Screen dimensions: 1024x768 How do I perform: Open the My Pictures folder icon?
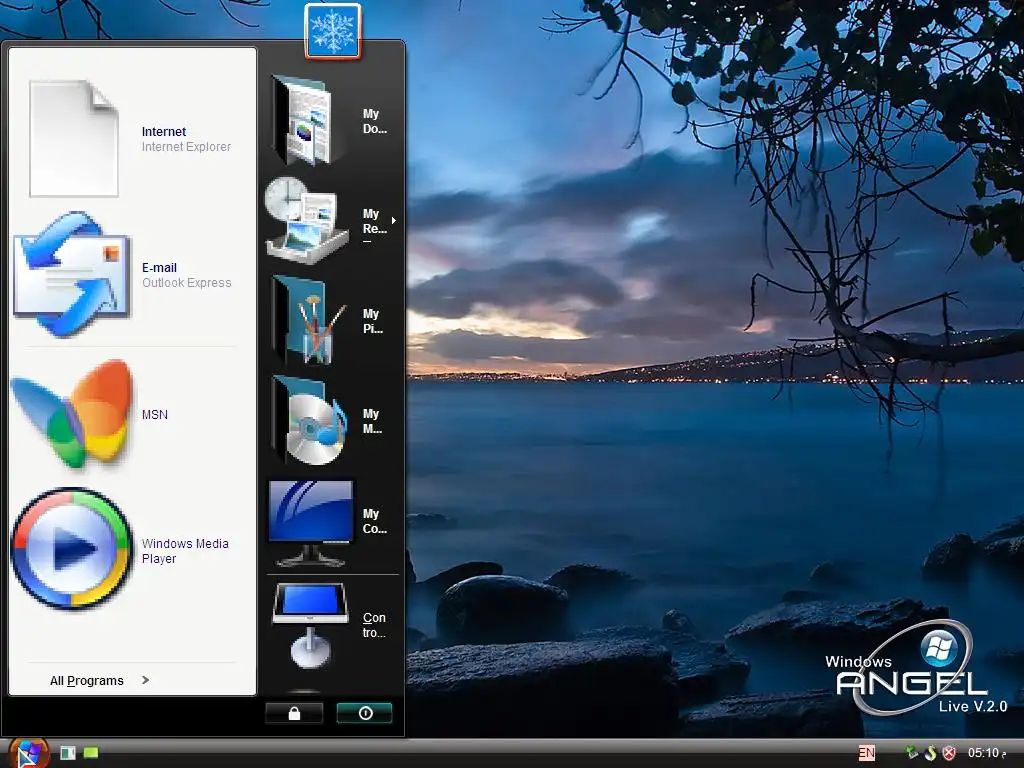(x=308, y=320)
